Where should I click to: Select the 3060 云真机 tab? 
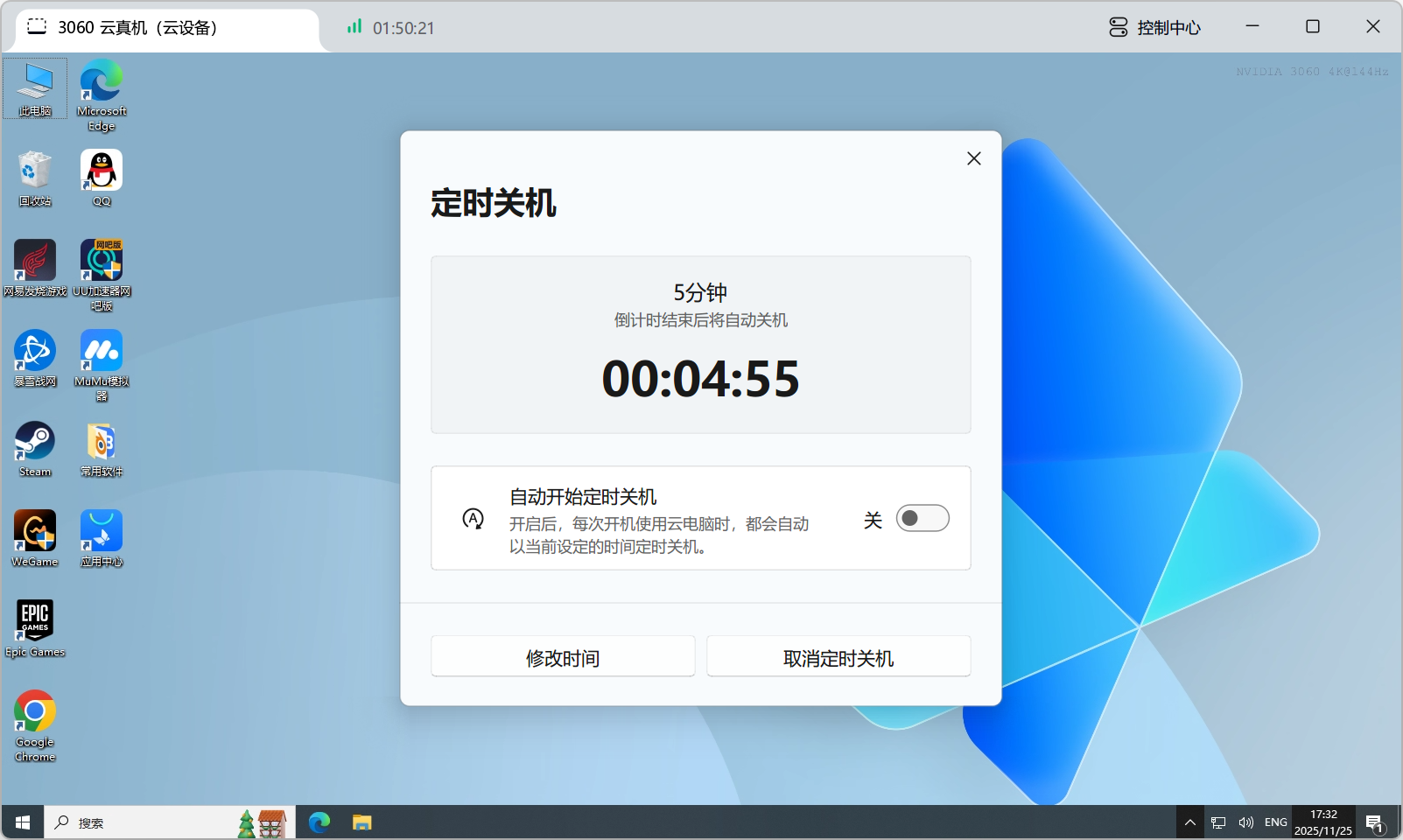coord(166,28)
